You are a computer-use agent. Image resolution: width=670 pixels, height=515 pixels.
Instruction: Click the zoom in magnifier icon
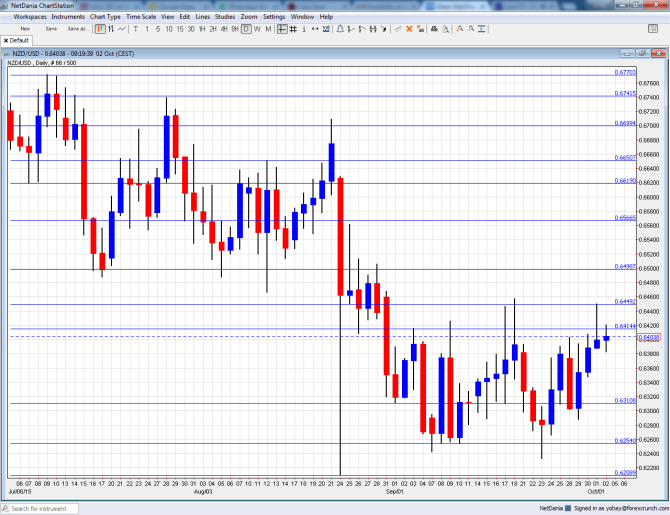coord(460,29)
